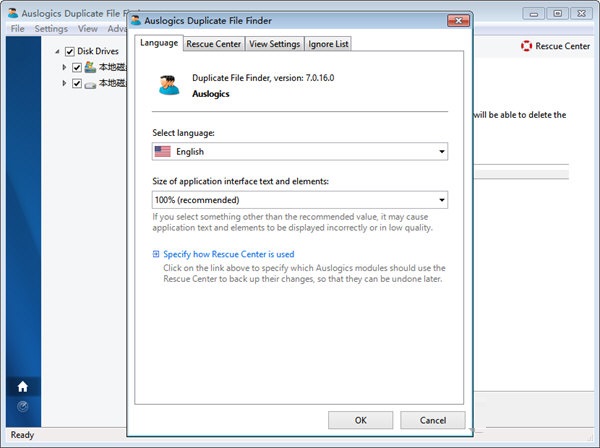Click the Ready status bar text
This screenshot has height=448, width=600.
point(22,435)
